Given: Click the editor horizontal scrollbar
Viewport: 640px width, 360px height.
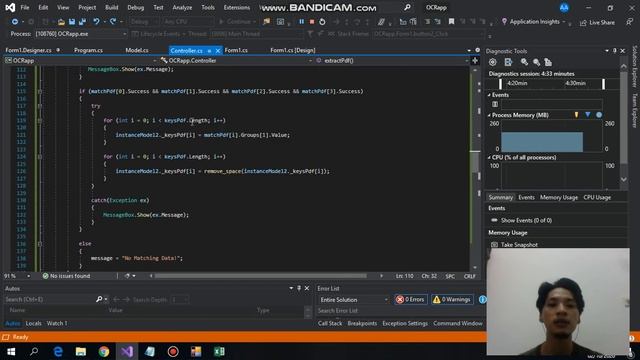Looking at the screenshot, I should tap(260, 276).
